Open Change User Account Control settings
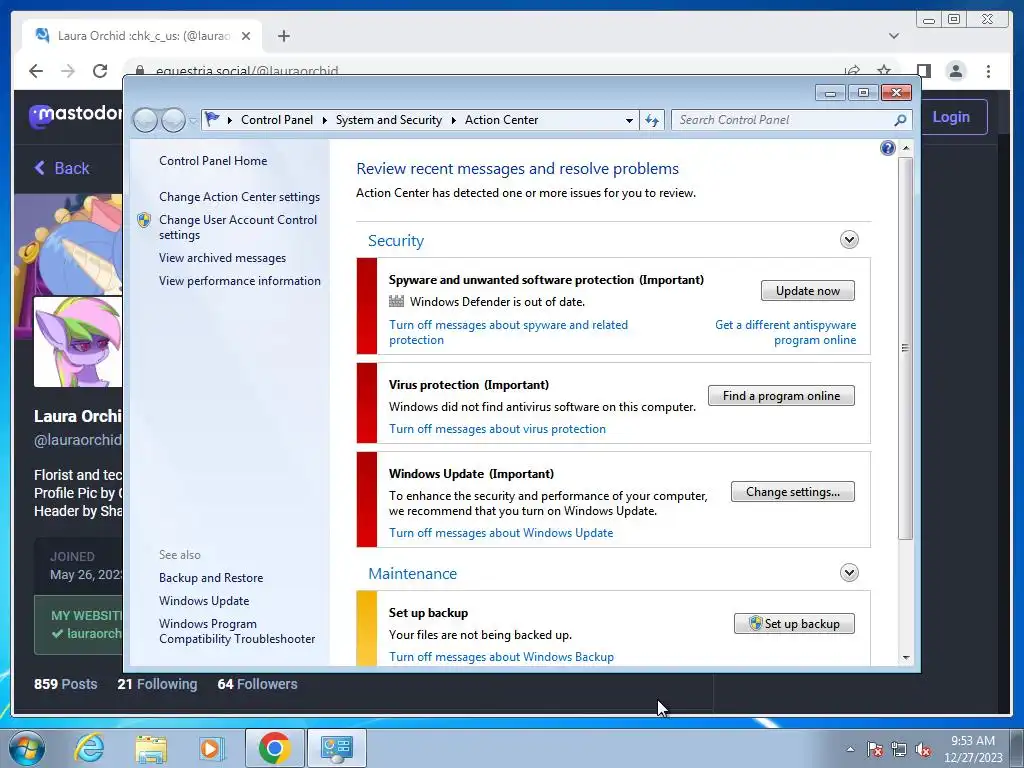 coord(238,227)
